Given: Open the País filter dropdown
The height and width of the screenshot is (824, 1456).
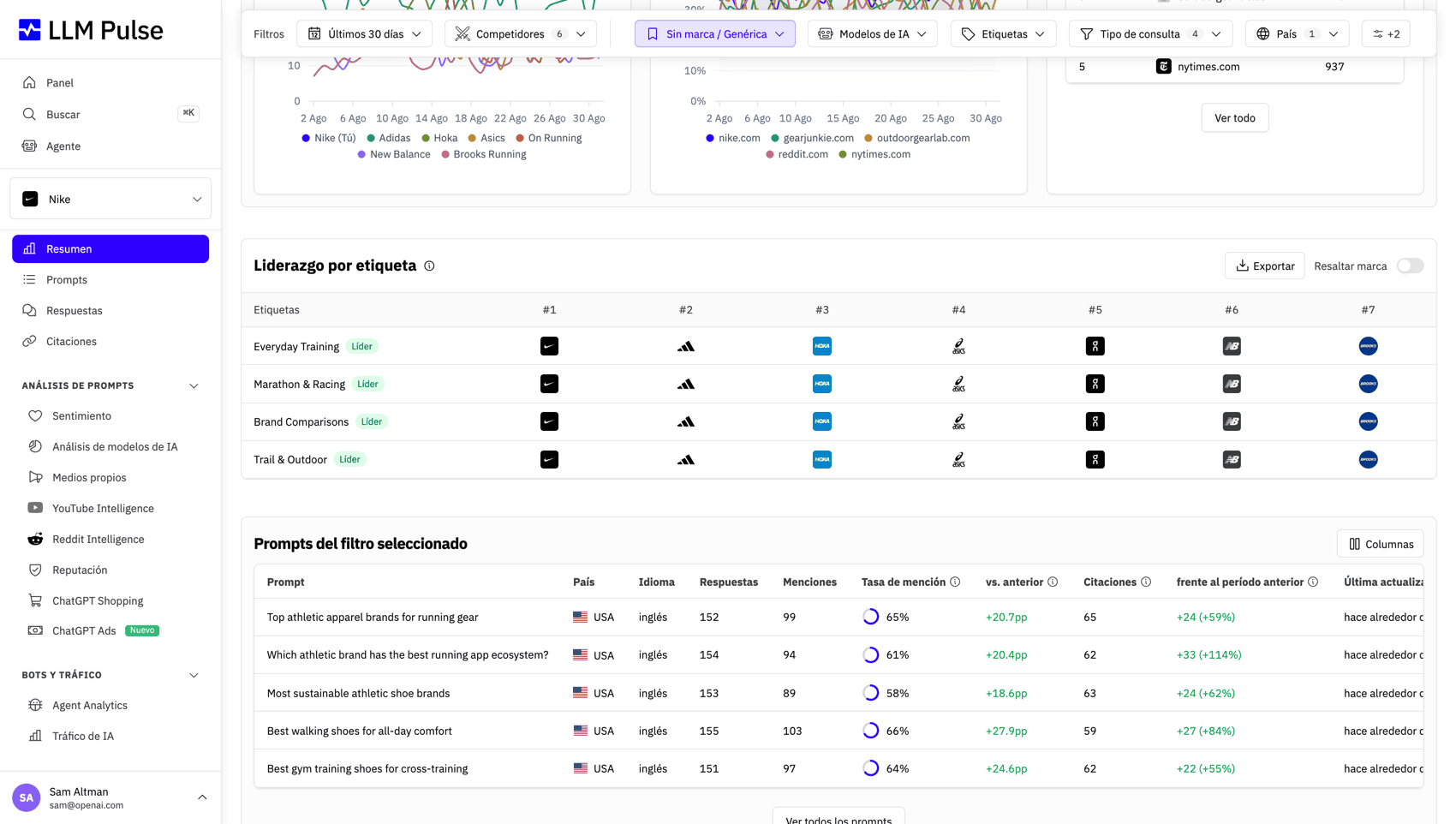Looking at the screenshot, I should (1297, 34).
